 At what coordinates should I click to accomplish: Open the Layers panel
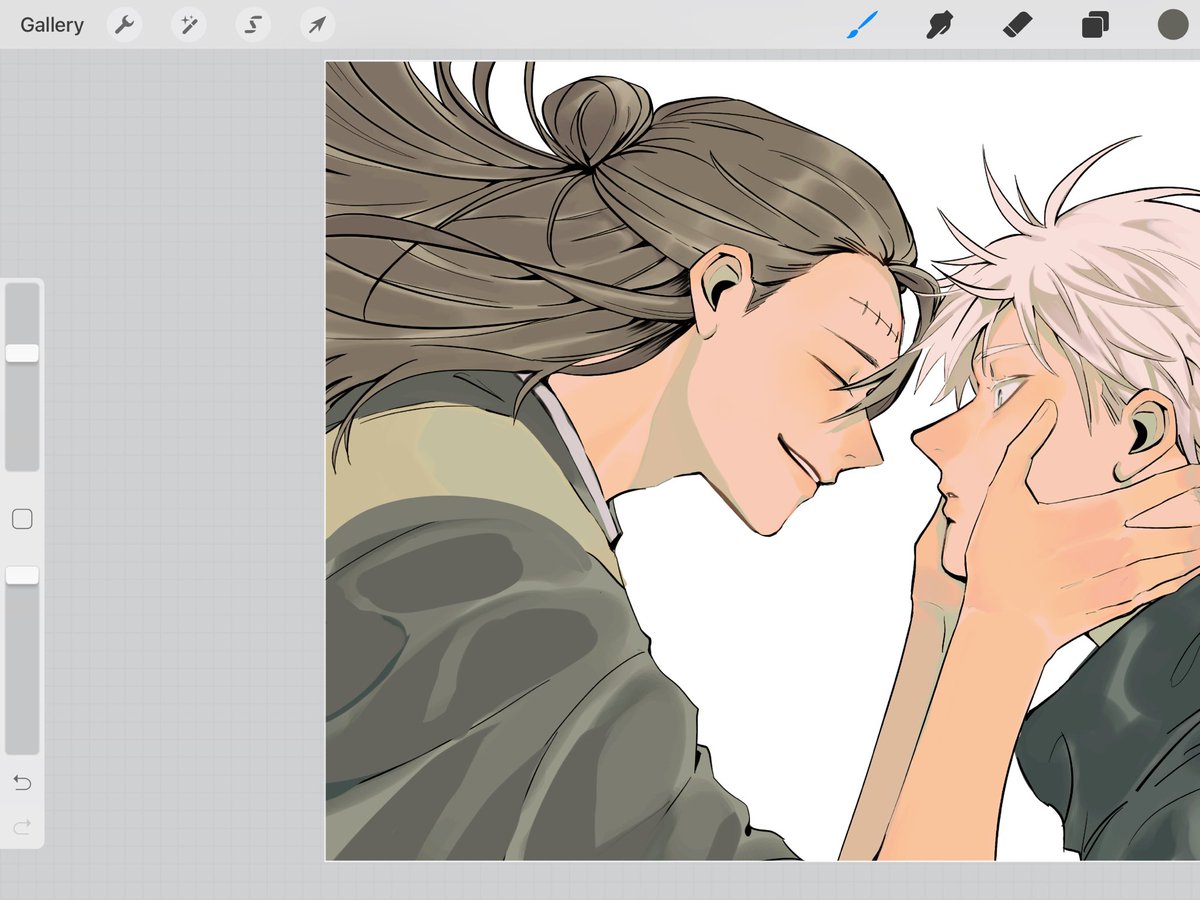1095,25
